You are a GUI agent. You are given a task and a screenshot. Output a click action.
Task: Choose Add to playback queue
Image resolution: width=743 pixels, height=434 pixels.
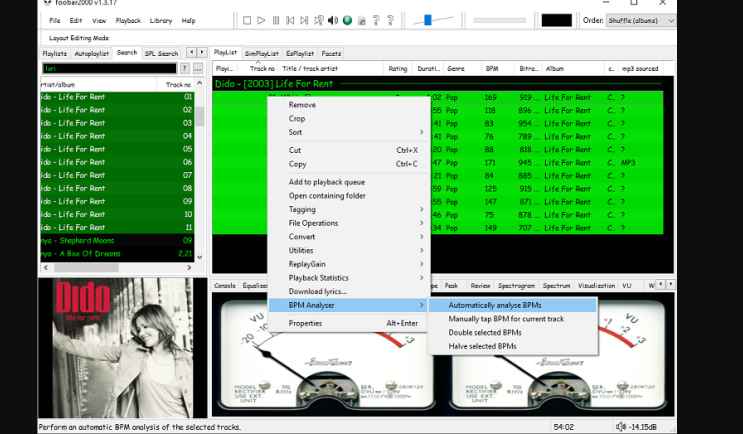[x=350, y=182]
